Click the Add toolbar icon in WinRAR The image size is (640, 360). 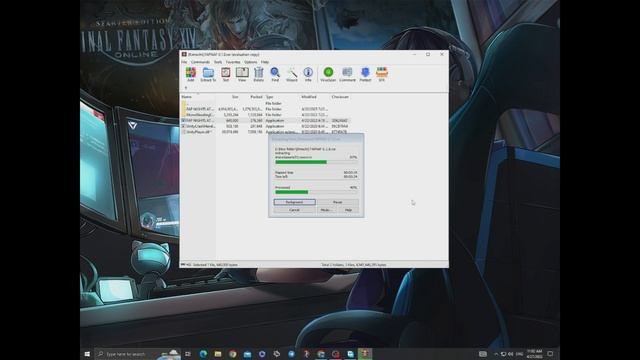(x=191, y=74)
